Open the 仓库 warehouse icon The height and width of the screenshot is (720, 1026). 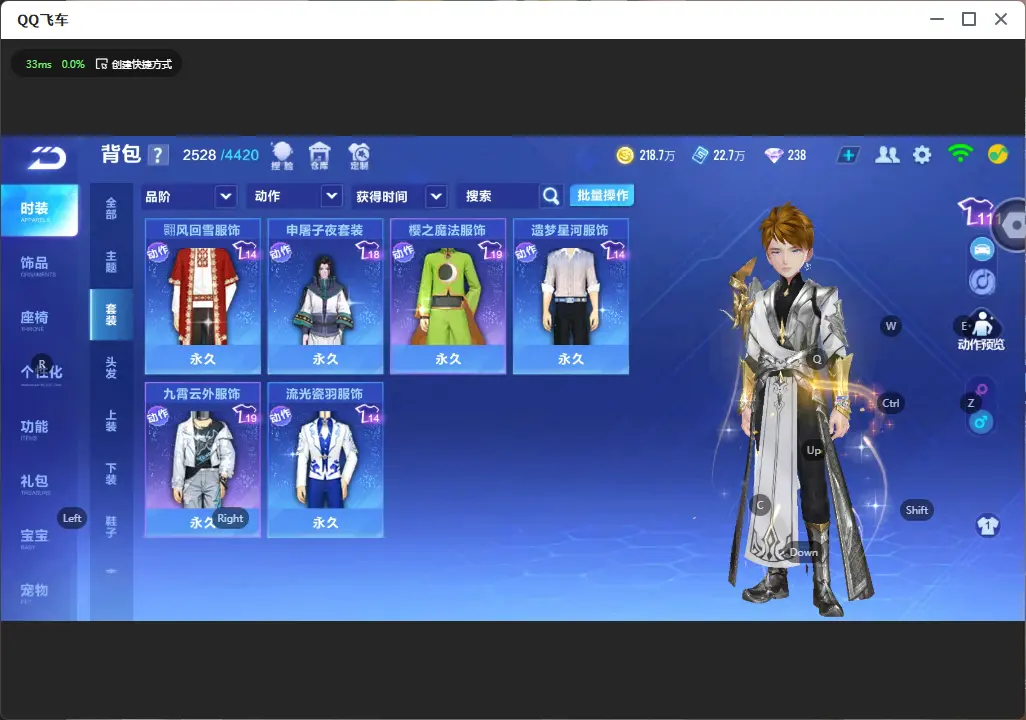tap(319, 156)
